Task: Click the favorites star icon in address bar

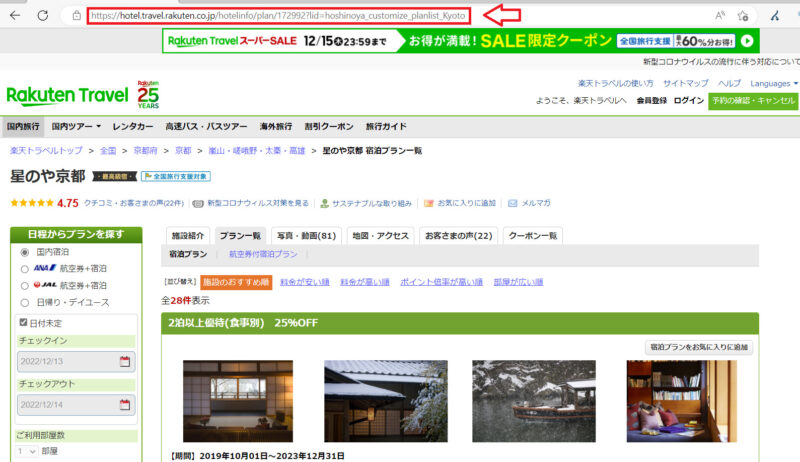Action: point(743,16)
